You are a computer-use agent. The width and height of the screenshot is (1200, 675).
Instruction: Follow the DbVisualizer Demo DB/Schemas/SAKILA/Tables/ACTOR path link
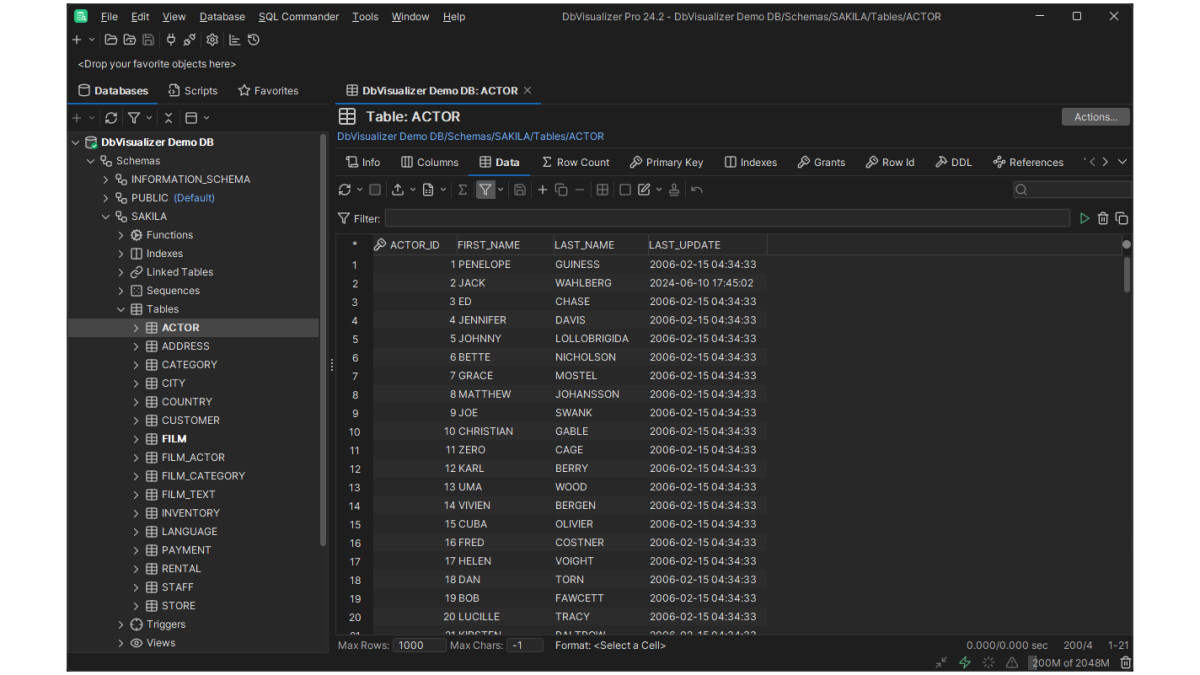tap(470, 136)
